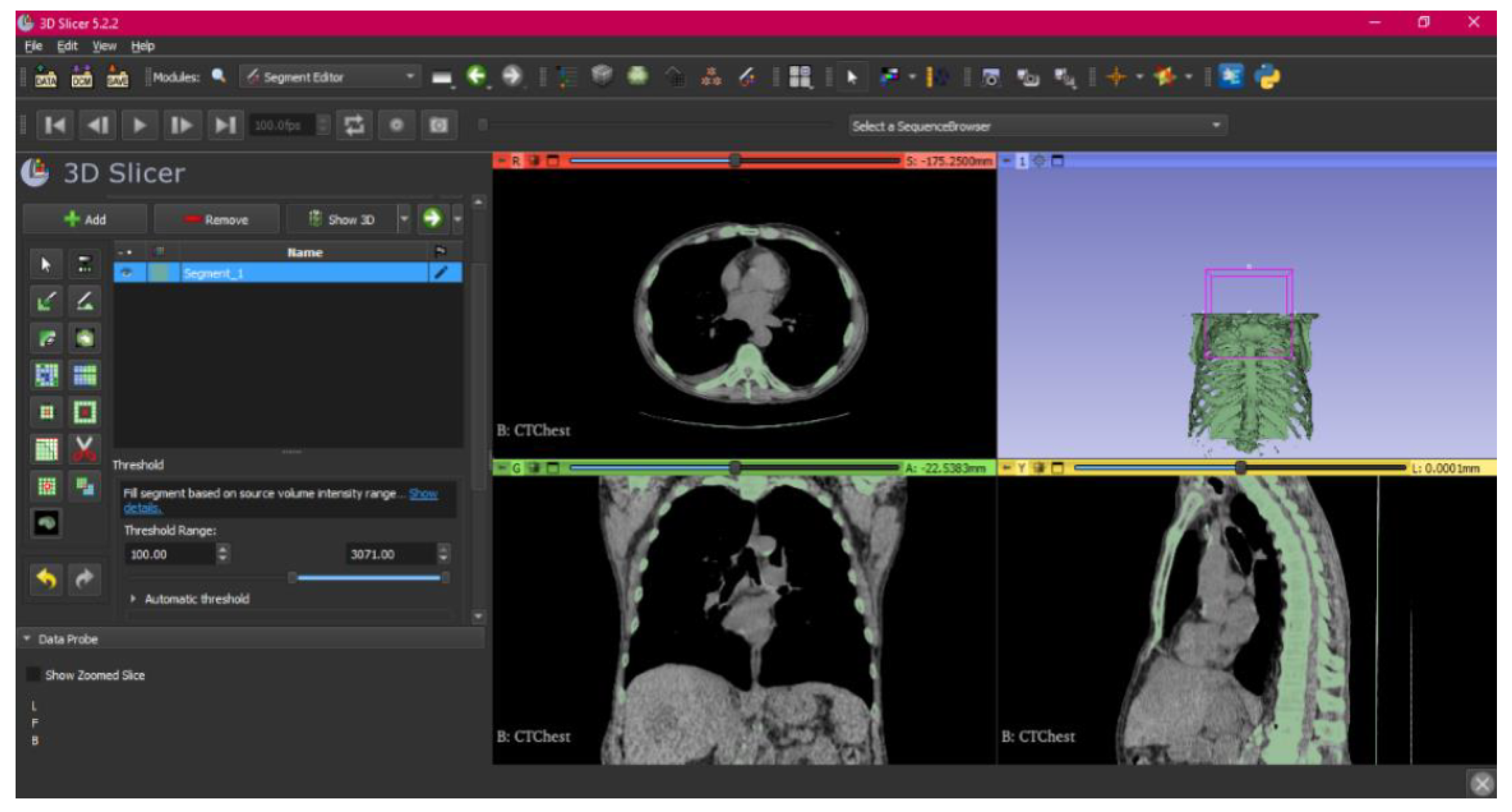Open the Select a SequenceBrowser dropdown

point(1037,126)
